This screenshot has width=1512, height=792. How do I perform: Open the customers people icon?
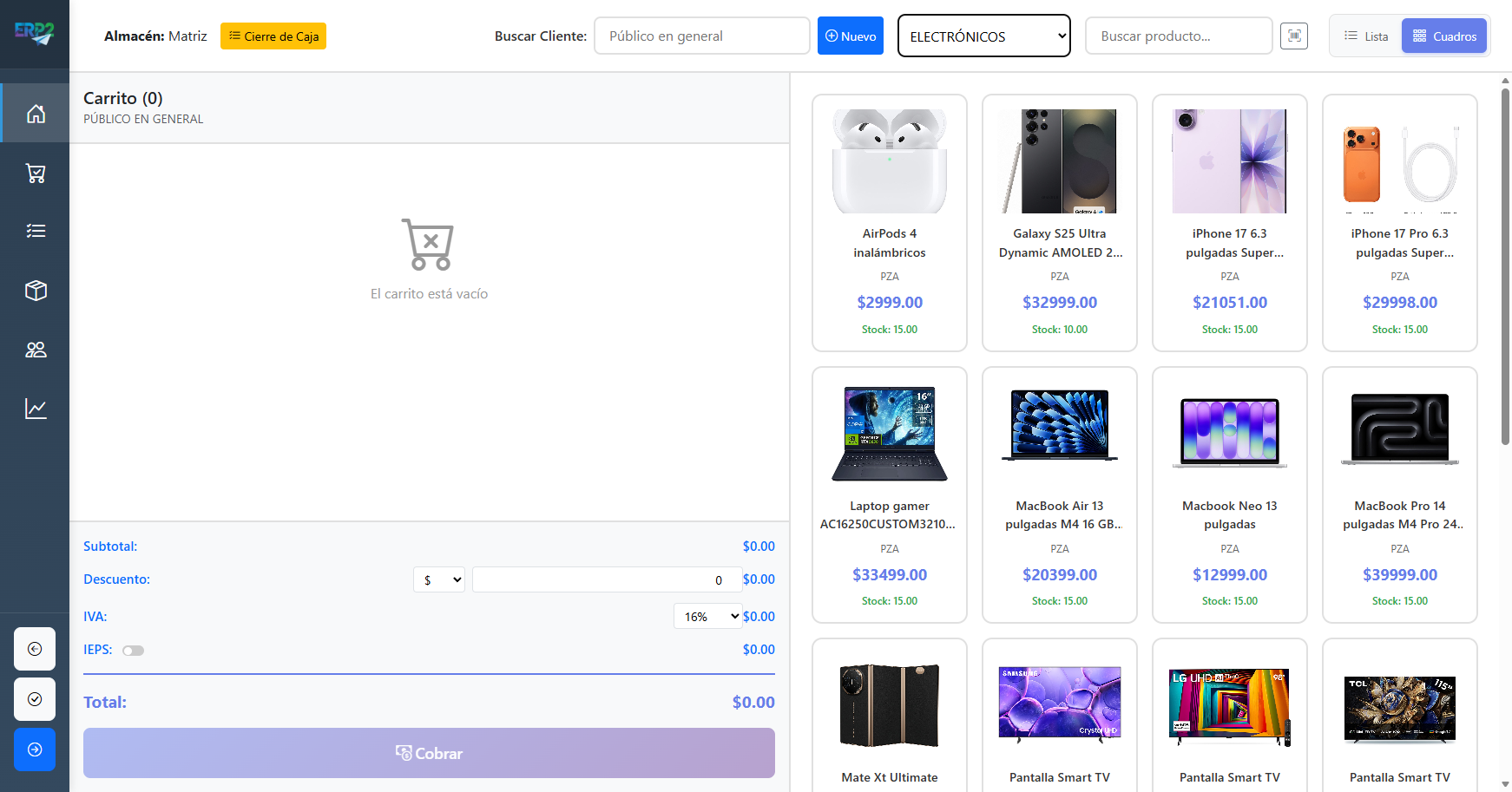(x=36, y=350)
